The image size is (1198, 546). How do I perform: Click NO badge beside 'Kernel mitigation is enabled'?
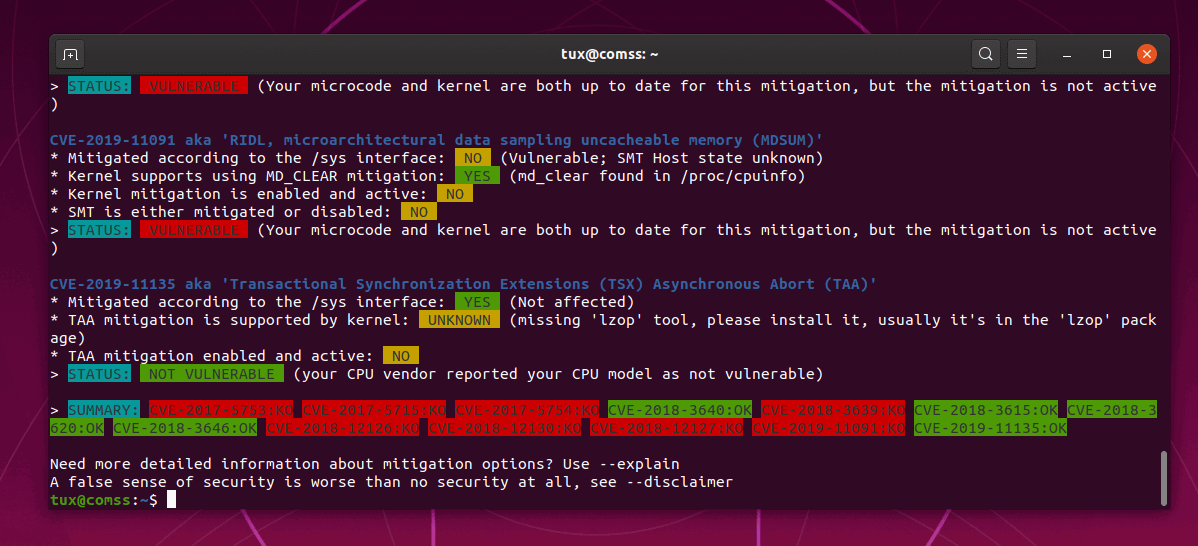[455, 194]
